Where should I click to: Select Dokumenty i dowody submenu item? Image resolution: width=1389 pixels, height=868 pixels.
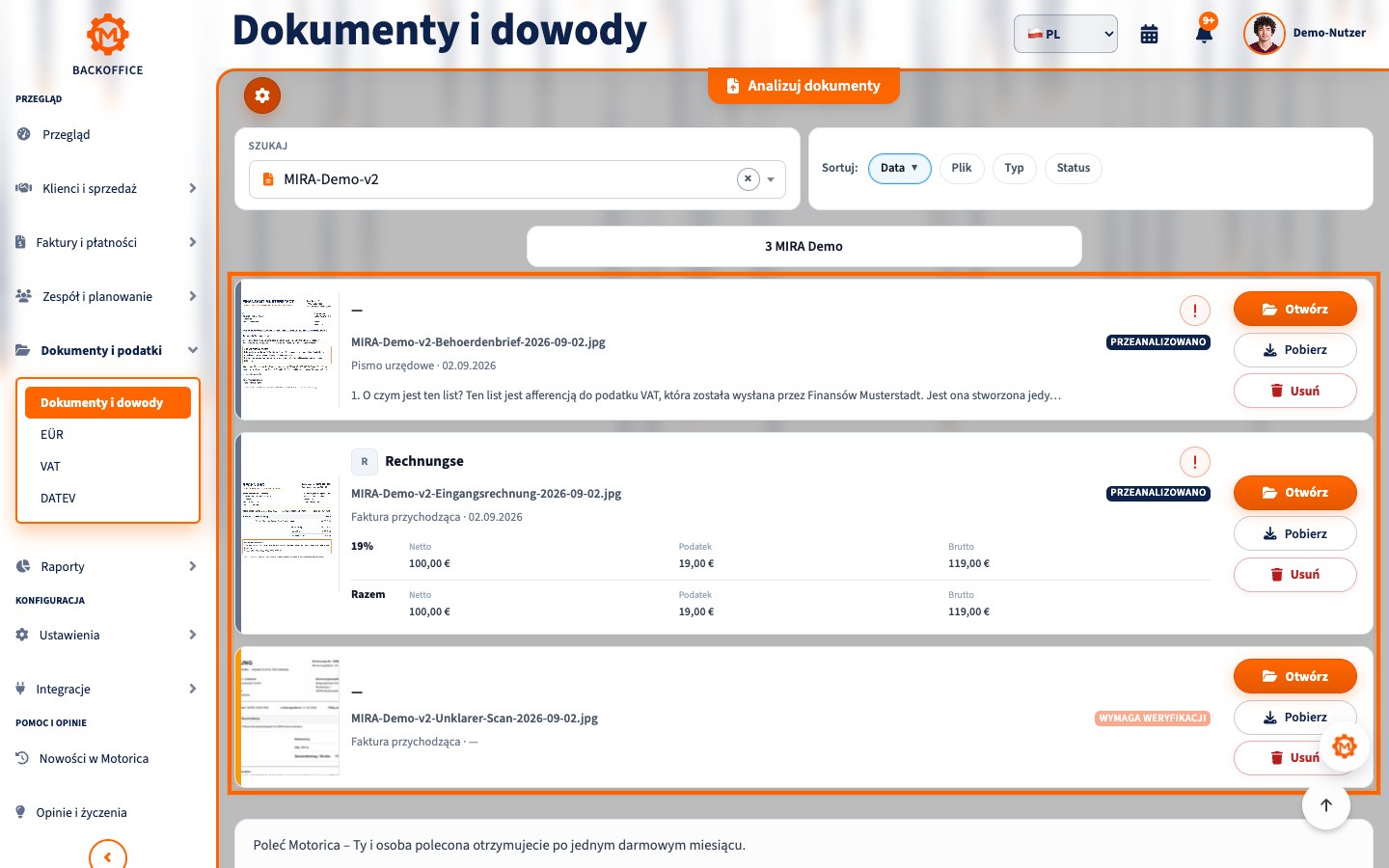(108, 403)
